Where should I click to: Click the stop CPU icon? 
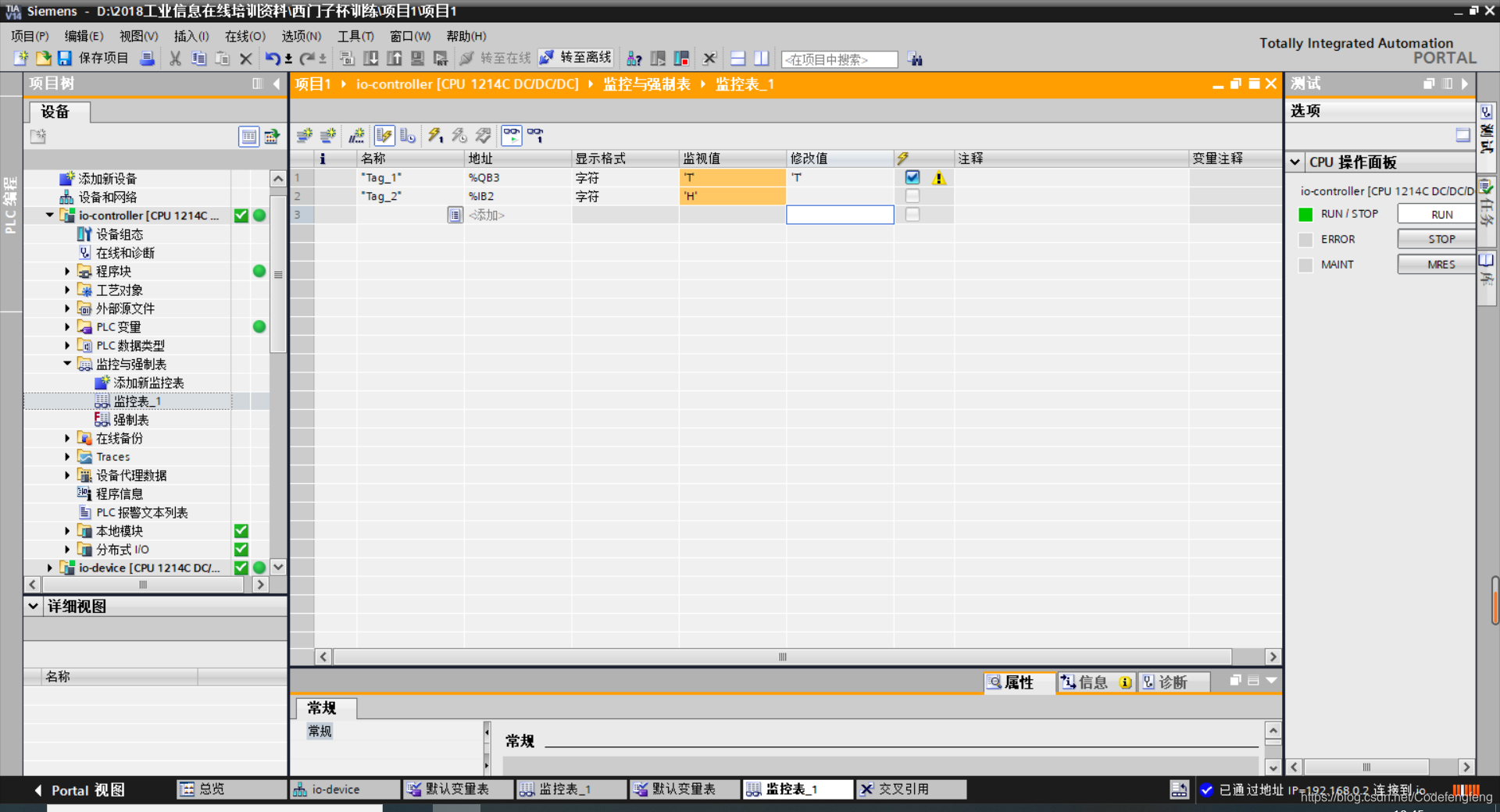(x=681, y=59)
